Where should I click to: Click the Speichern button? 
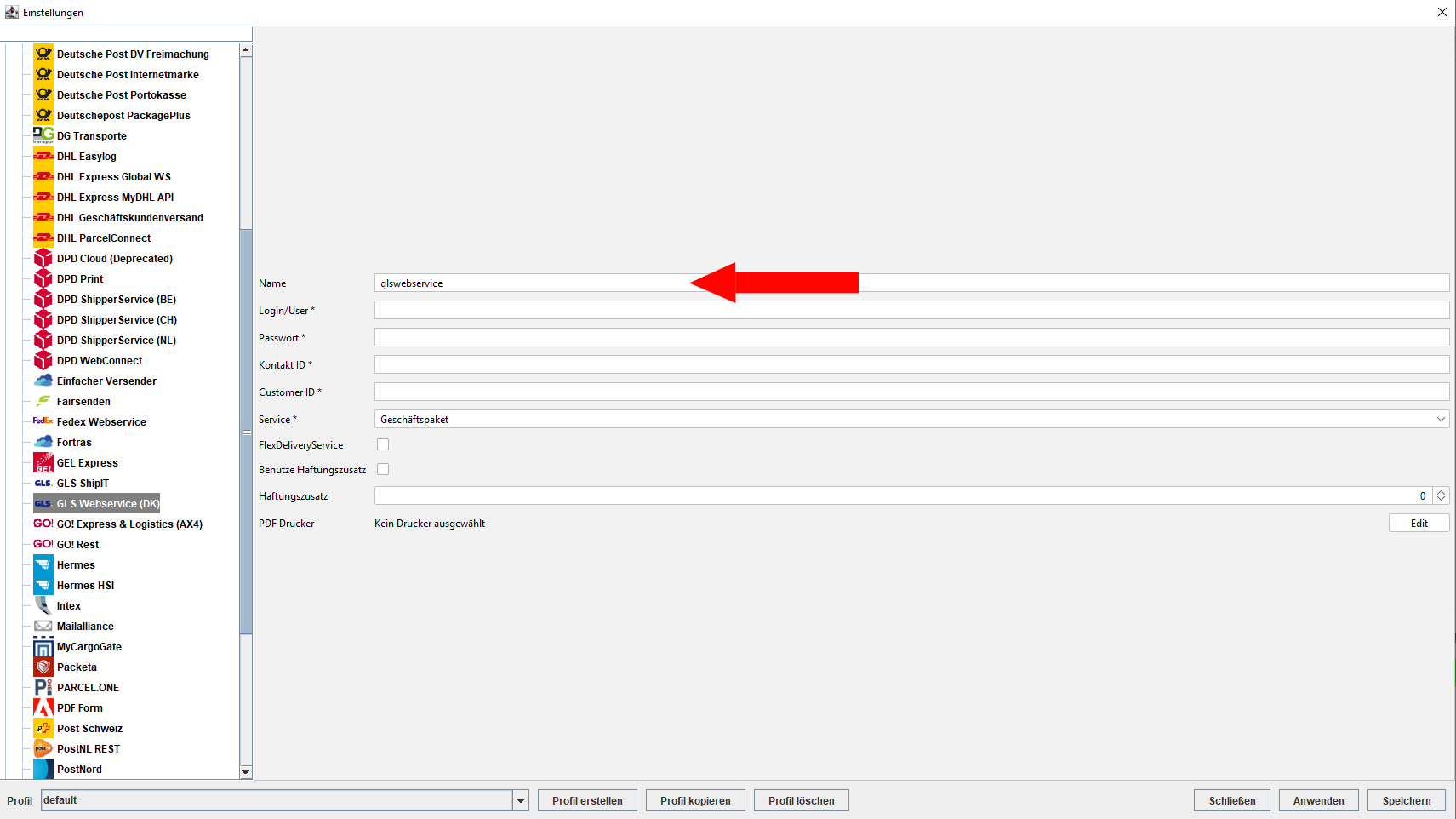click(1407, 800)
